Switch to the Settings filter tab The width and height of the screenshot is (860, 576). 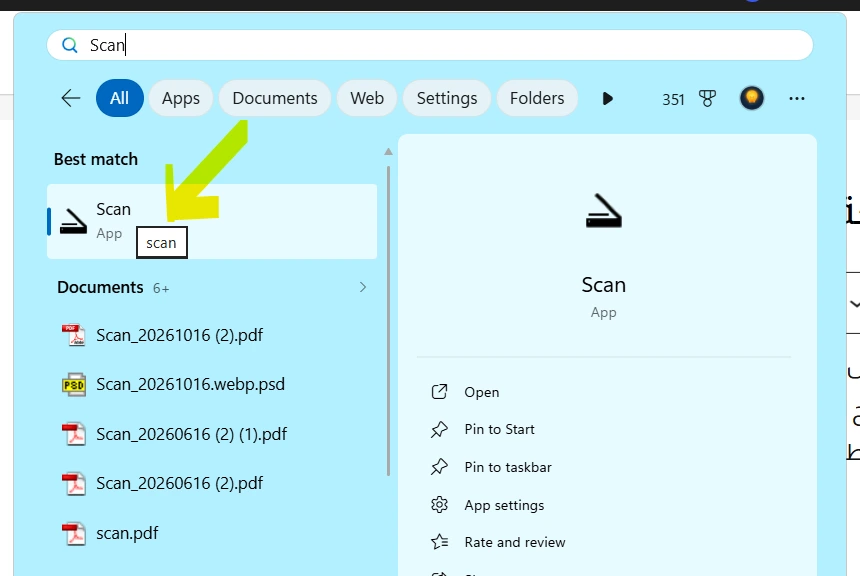(447, 98)
